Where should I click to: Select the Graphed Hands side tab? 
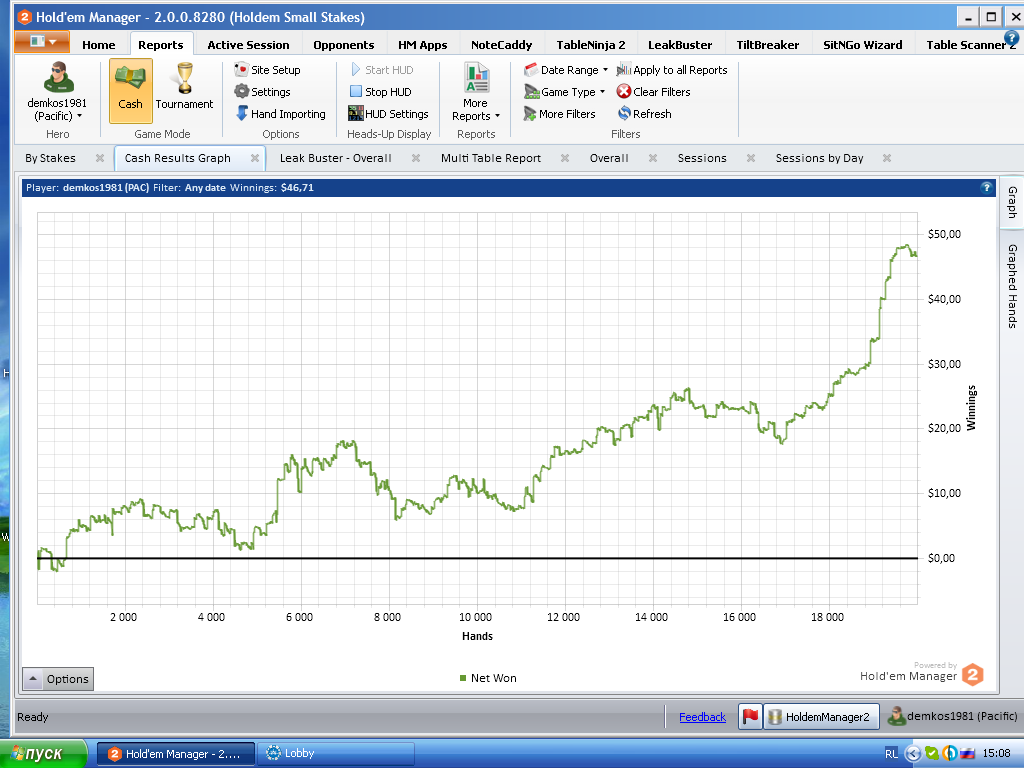click(x=1012, y=286)
